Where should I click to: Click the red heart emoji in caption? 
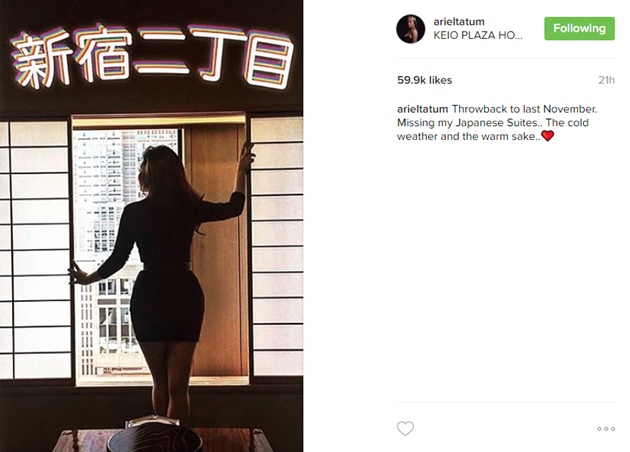[x=548, y=136]
